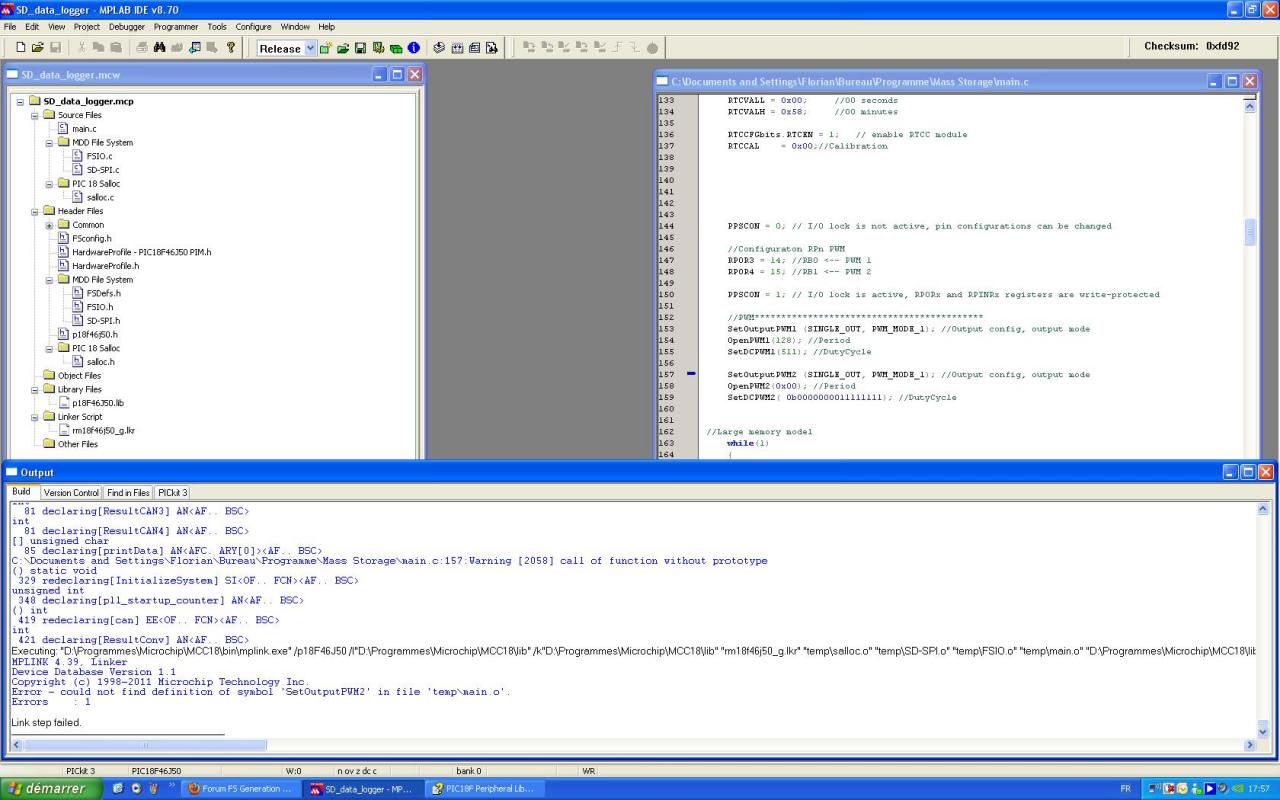Image resolution: width=1280 pixels, height=800 pixels.
Task: Click the Find binoculars toolbar icon
Action: (160, 47)
